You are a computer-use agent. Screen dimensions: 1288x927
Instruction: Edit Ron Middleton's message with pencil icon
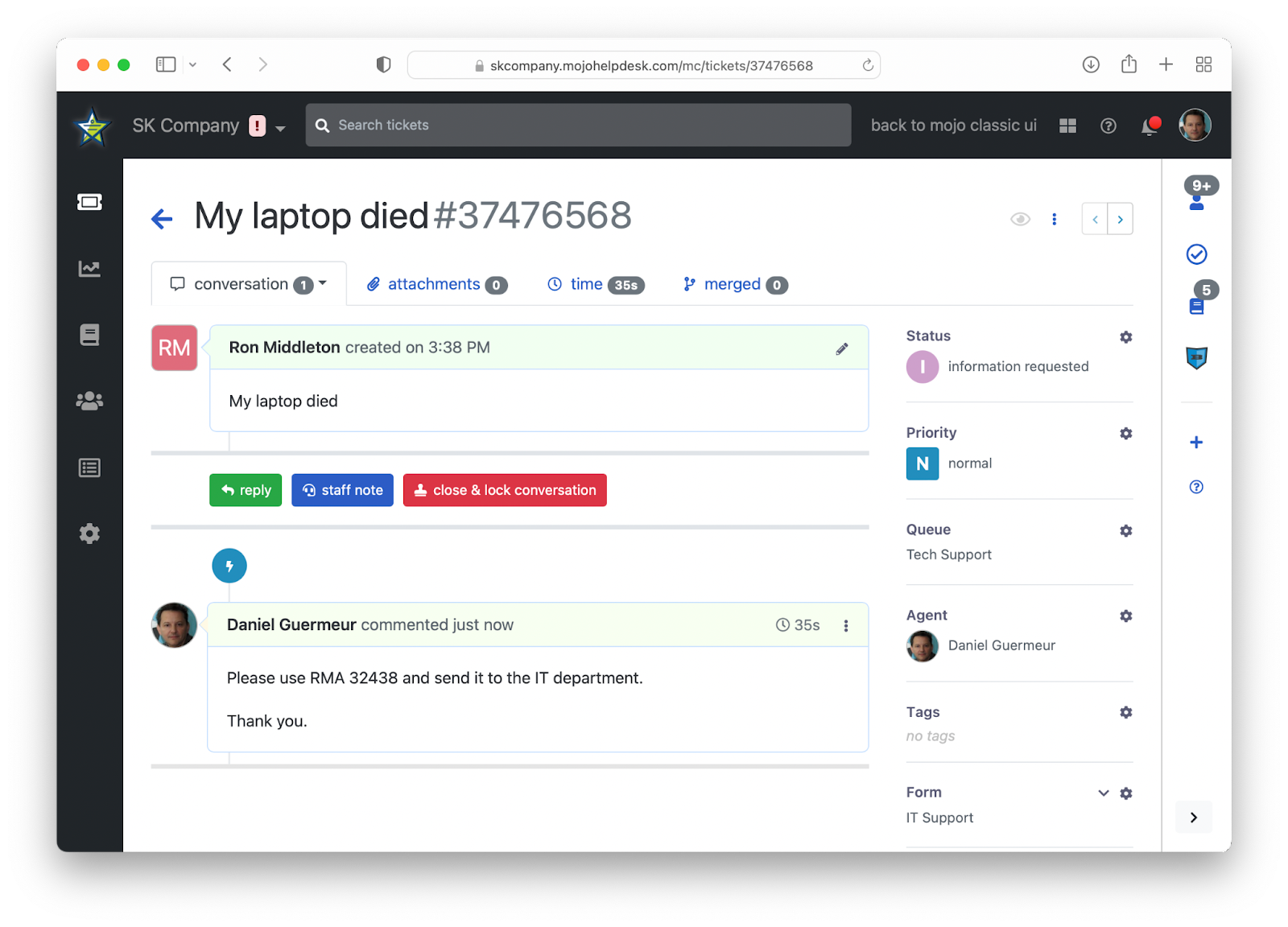click(x=842, y=348)
